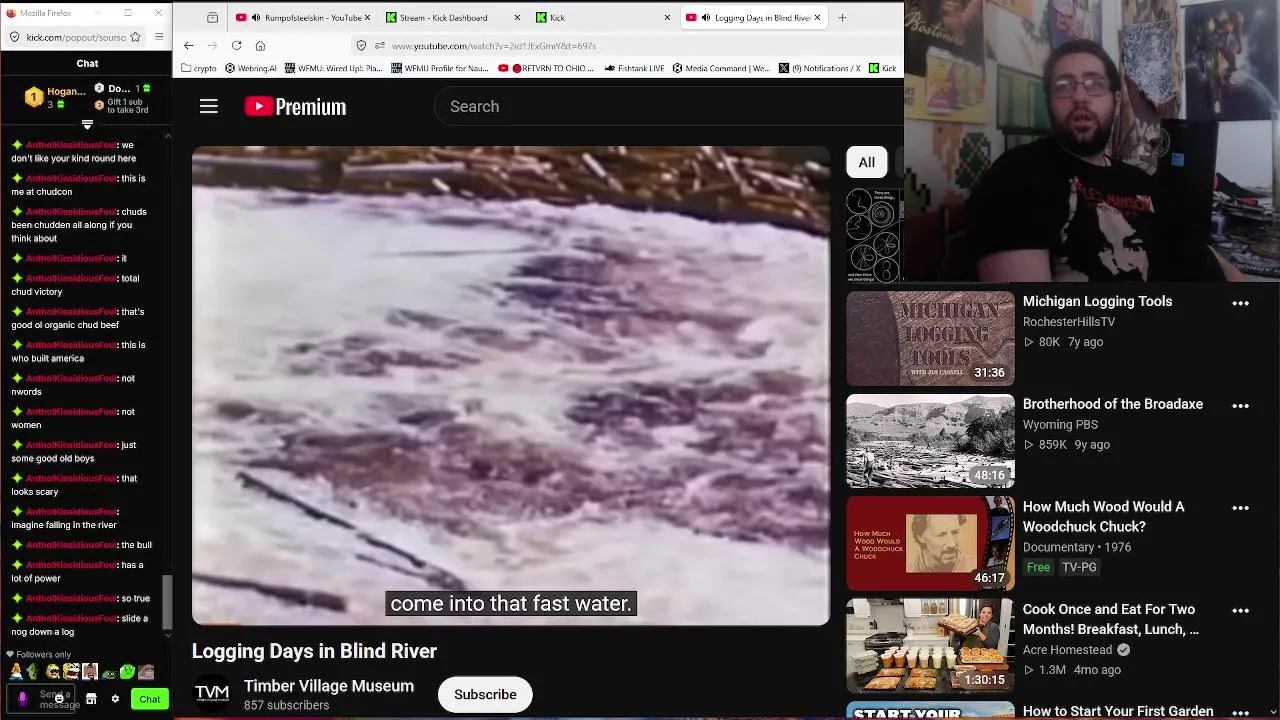The image size is (1280, 720).
Task: Click the YouTube Premium logo
Action: [295, 106]
